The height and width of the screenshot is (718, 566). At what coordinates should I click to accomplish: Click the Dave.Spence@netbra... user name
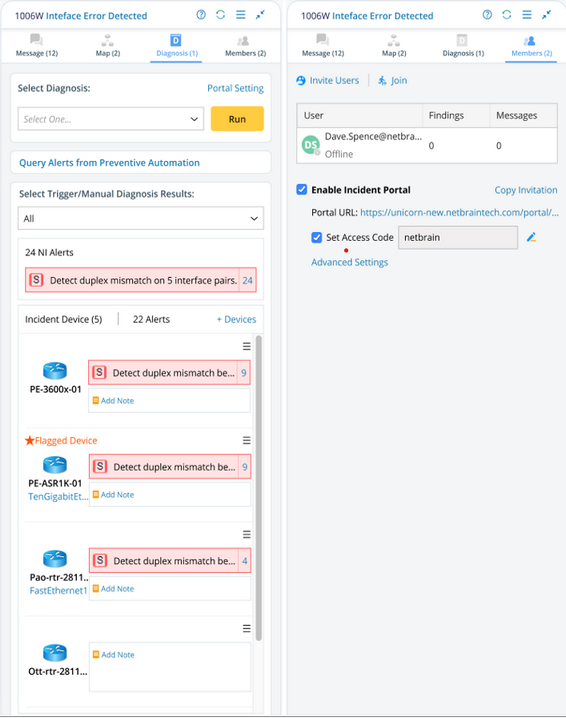coord(373,136)
